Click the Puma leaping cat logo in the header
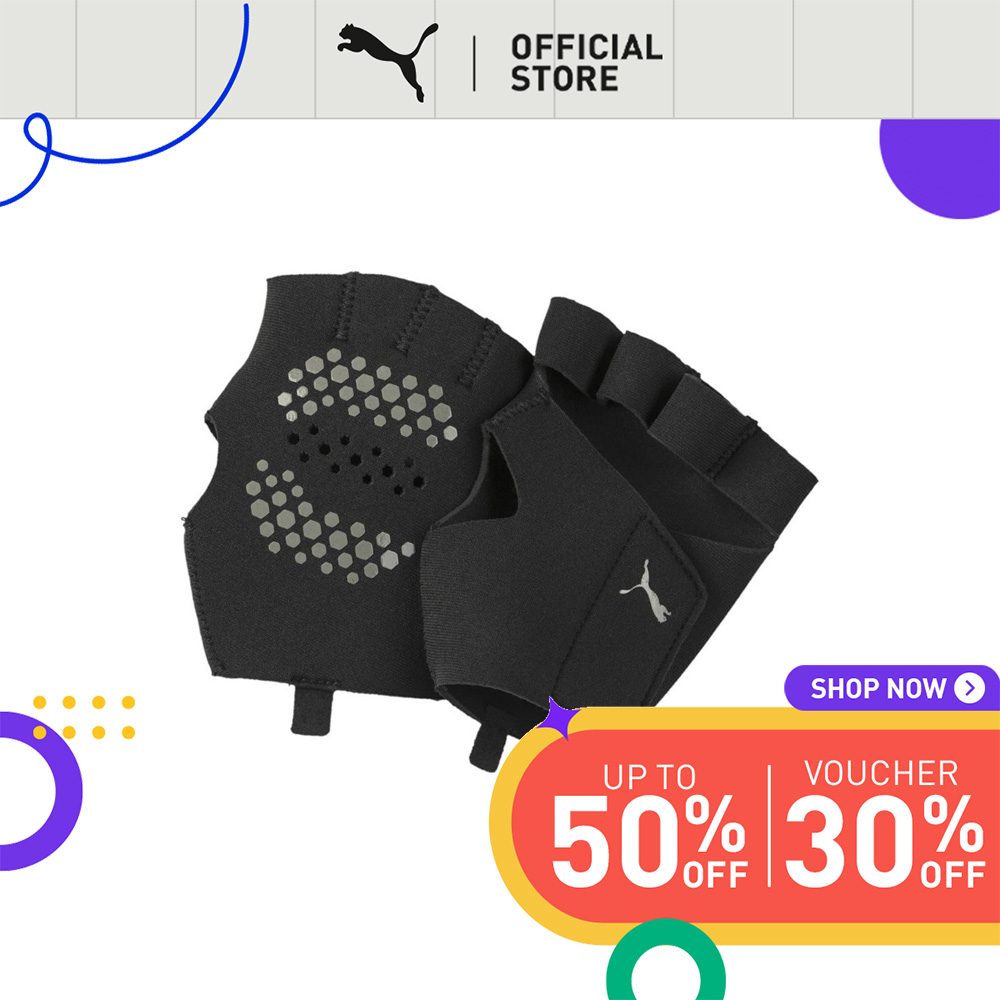 click(387, 62)
